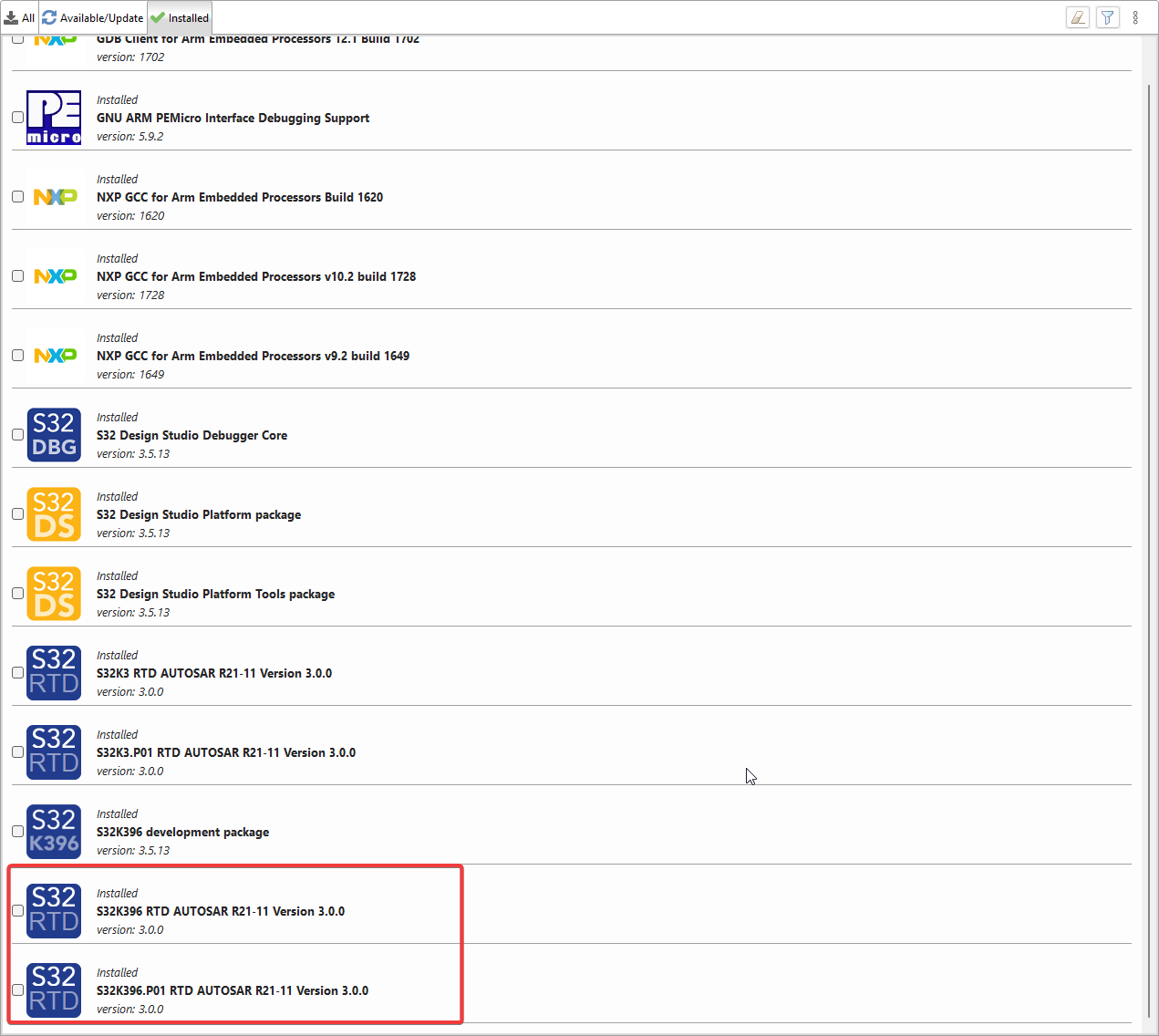Click the S32 DS Platform package icon
This screenshot has width=1159, height=1036.
coord(54,514)
